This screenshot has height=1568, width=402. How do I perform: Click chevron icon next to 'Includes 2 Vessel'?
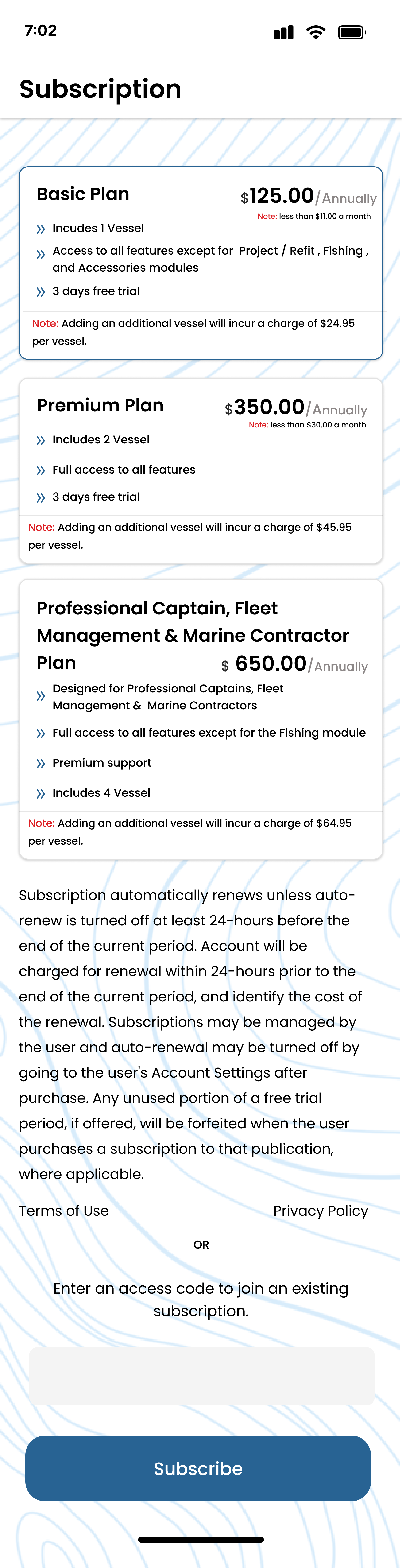(x=41, y=440)
